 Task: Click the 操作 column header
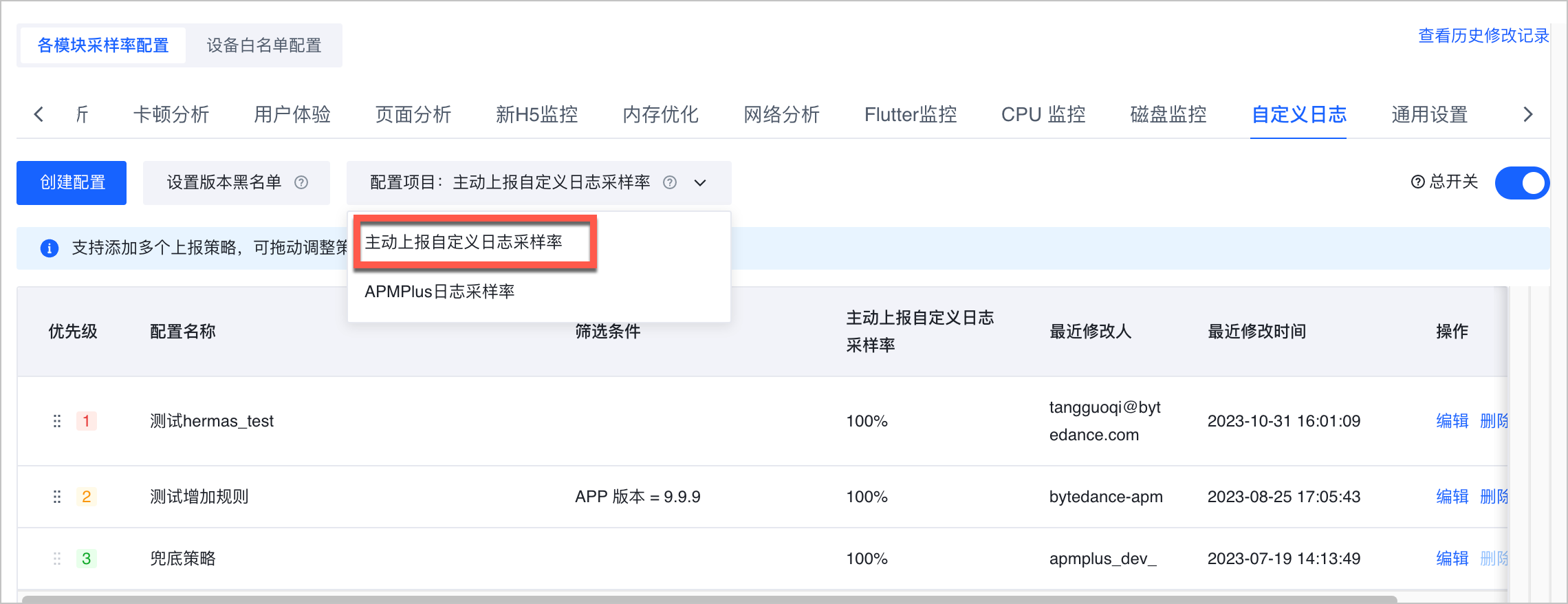[1452, 332]
